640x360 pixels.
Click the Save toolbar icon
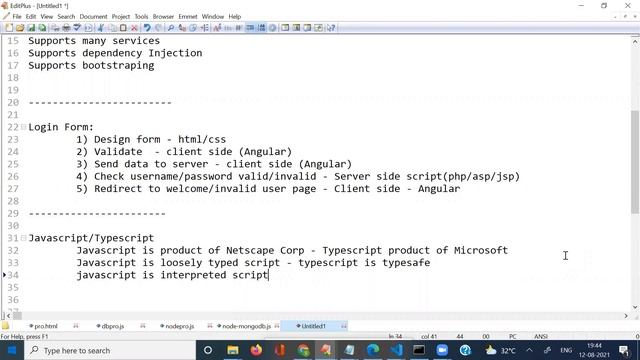pos(31,28)
